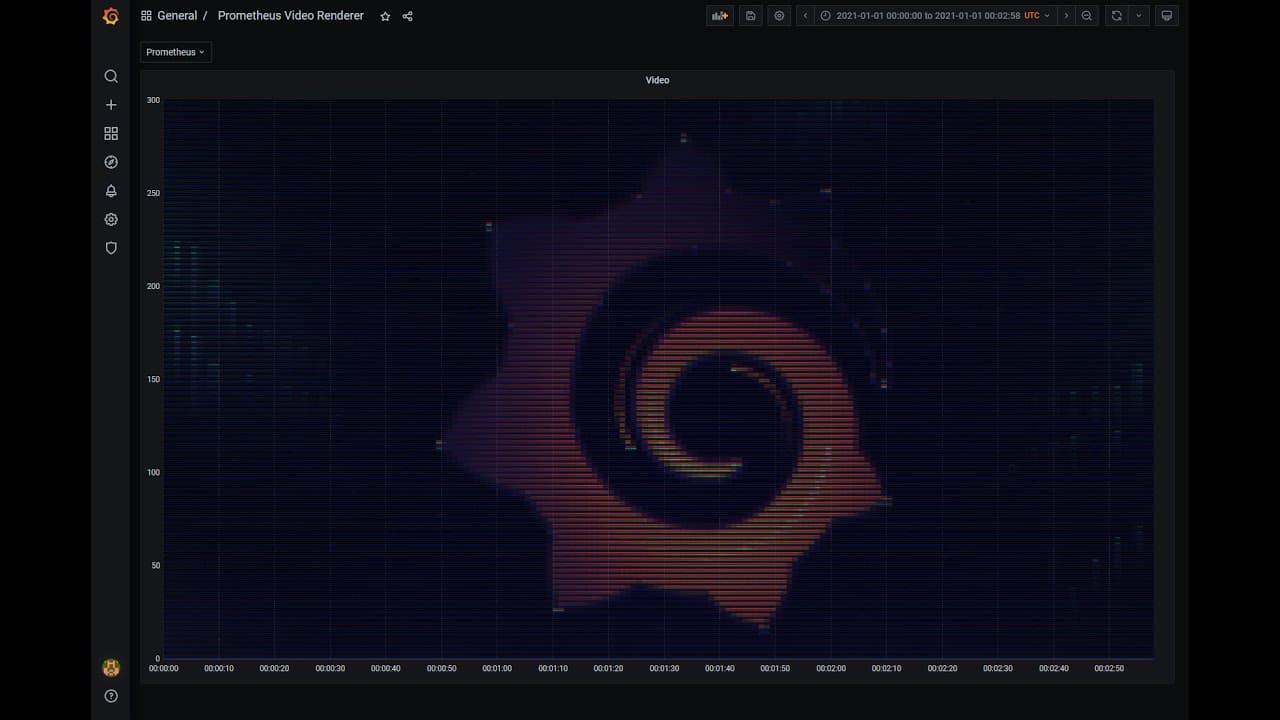Open the Alerting bell icon
The image size is (1280, 720).
pos(111,191)
